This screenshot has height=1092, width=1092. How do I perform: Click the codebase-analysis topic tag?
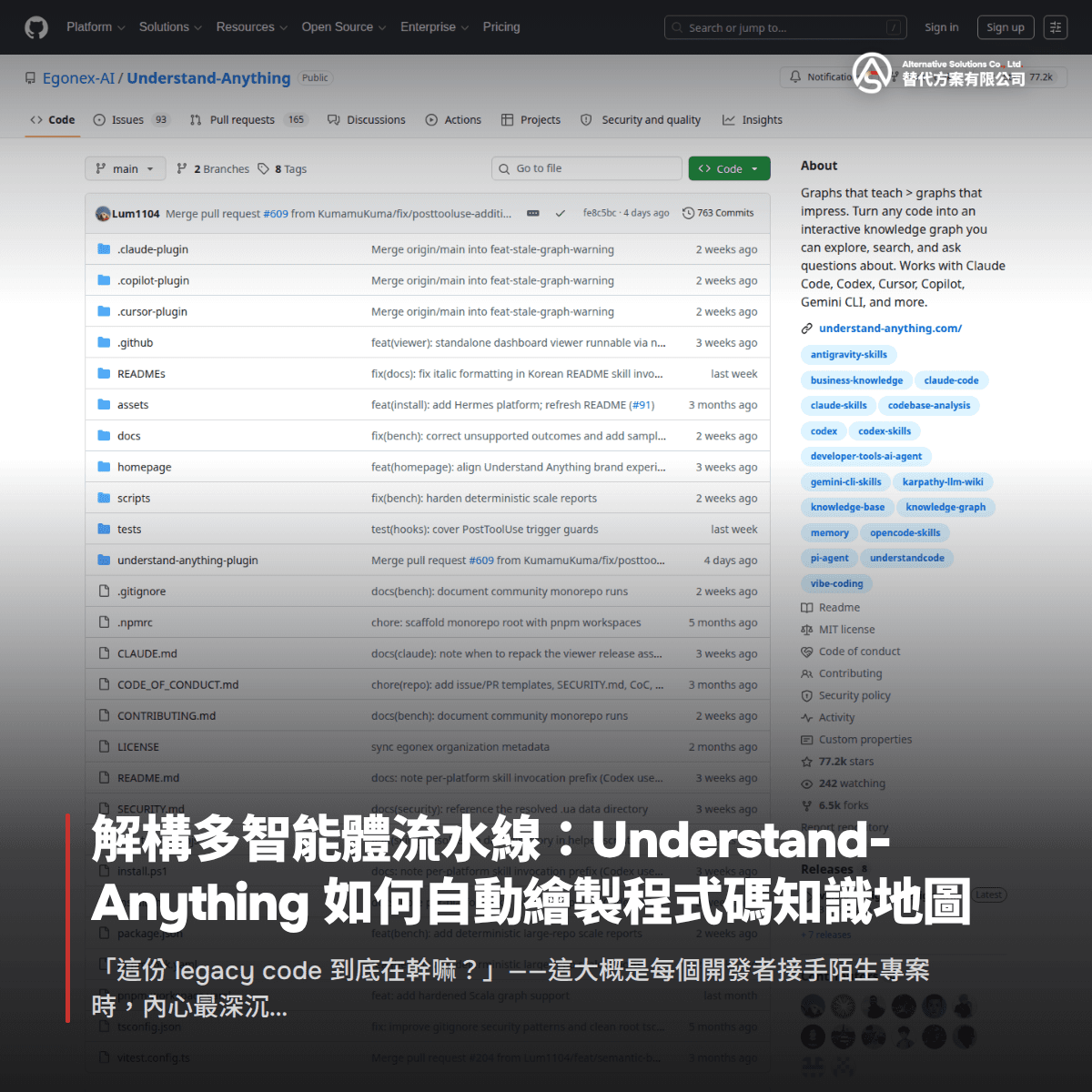[x=929, y=406]
